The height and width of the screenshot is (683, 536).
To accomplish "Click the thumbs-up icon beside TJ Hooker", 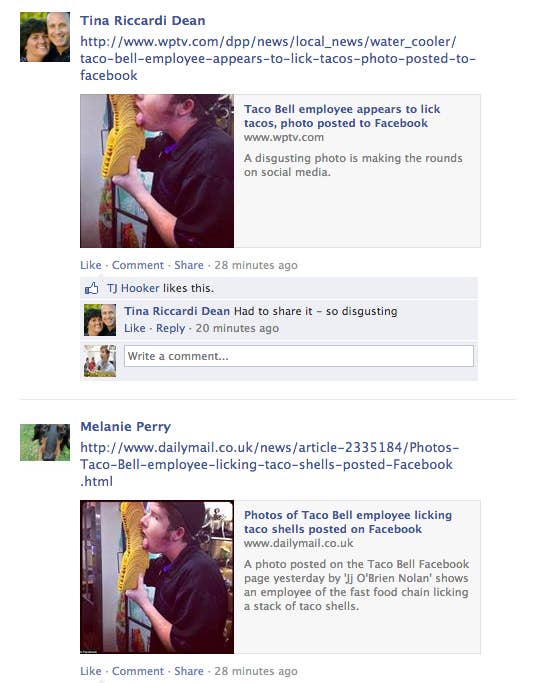I will click(91, 288).
